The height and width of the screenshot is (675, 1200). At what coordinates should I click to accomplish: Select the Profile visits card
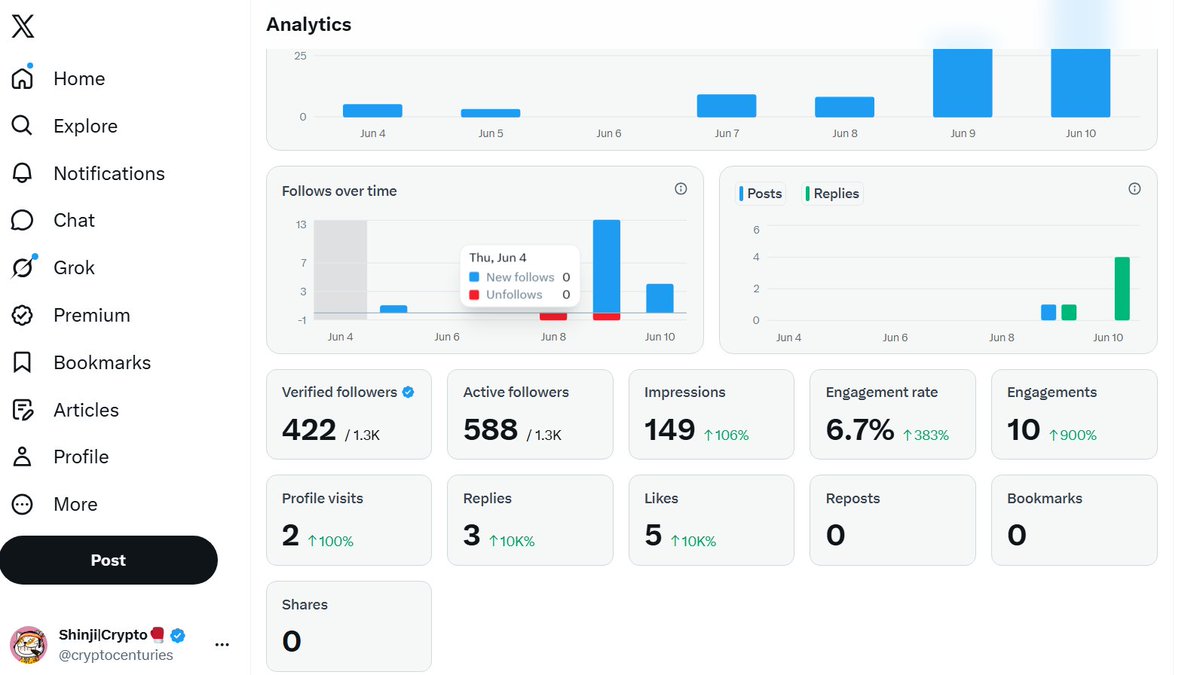349,520
